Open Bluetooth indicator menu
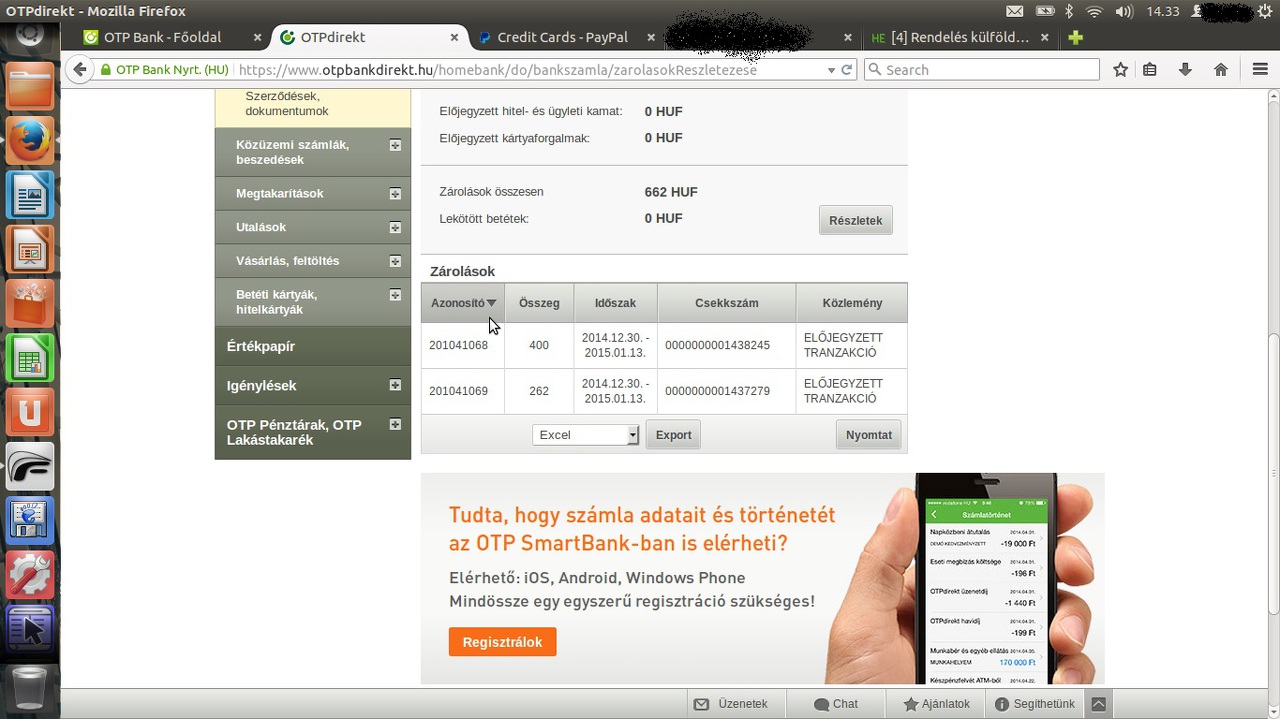1280x719 pixels. click(x=1069, y=12)
